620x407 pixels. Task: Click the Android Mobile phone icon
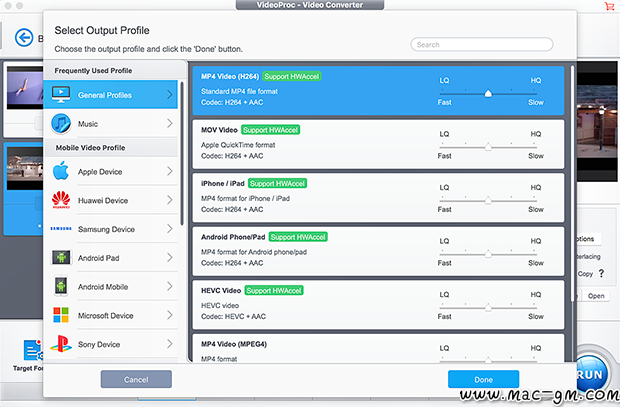[61, 286]
